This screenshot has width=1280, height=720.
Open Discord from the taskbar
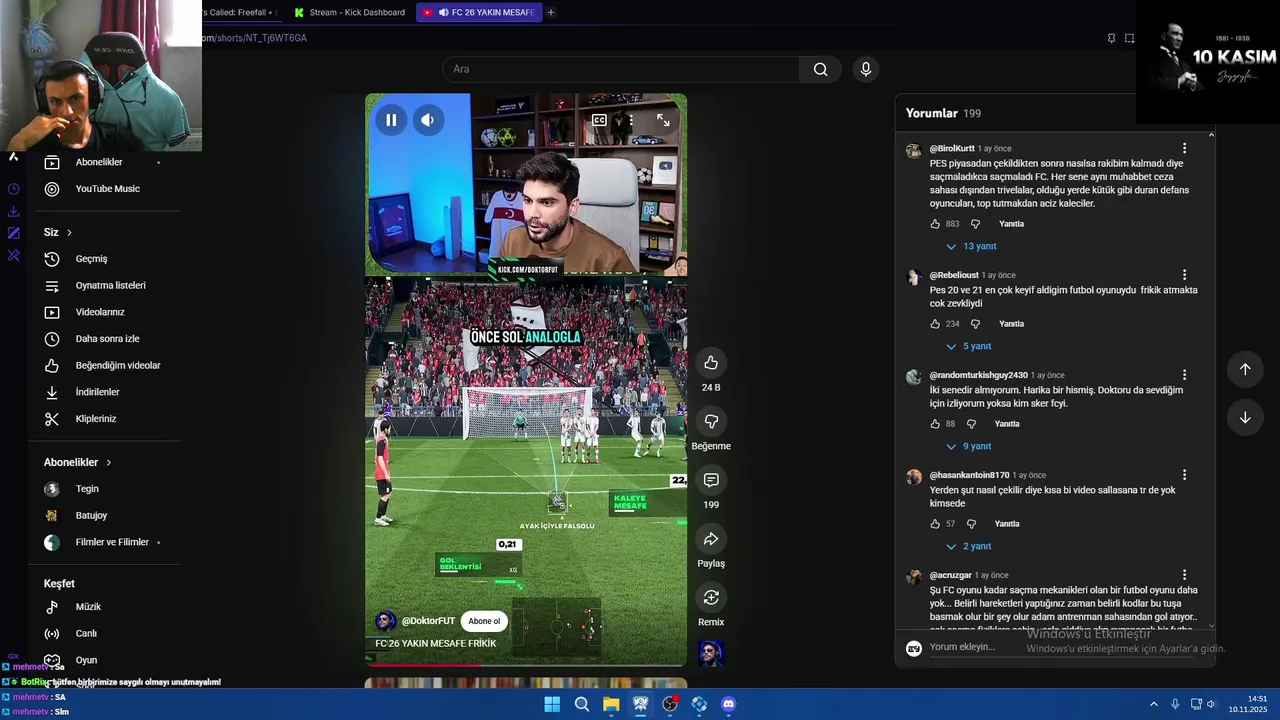tap(729, 704)
